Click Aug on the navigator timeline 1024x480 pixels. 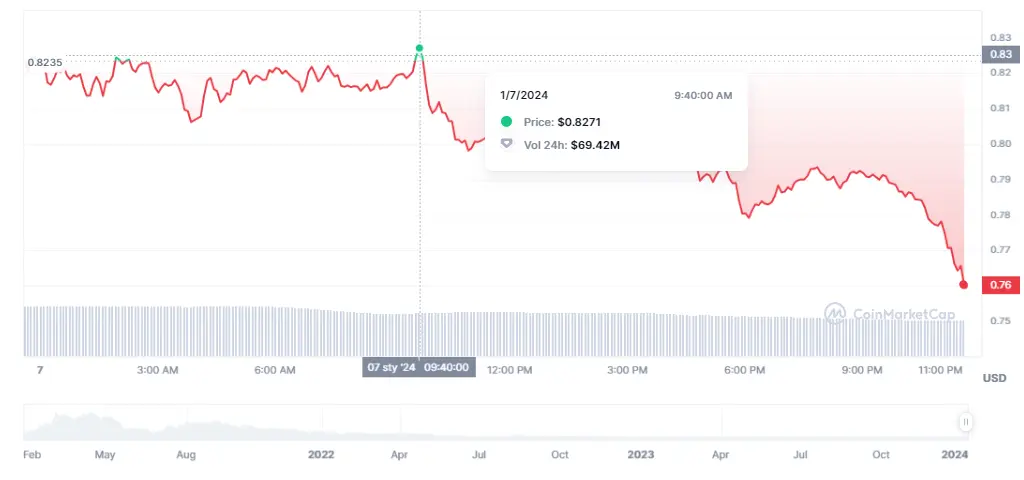coord(186,454)
